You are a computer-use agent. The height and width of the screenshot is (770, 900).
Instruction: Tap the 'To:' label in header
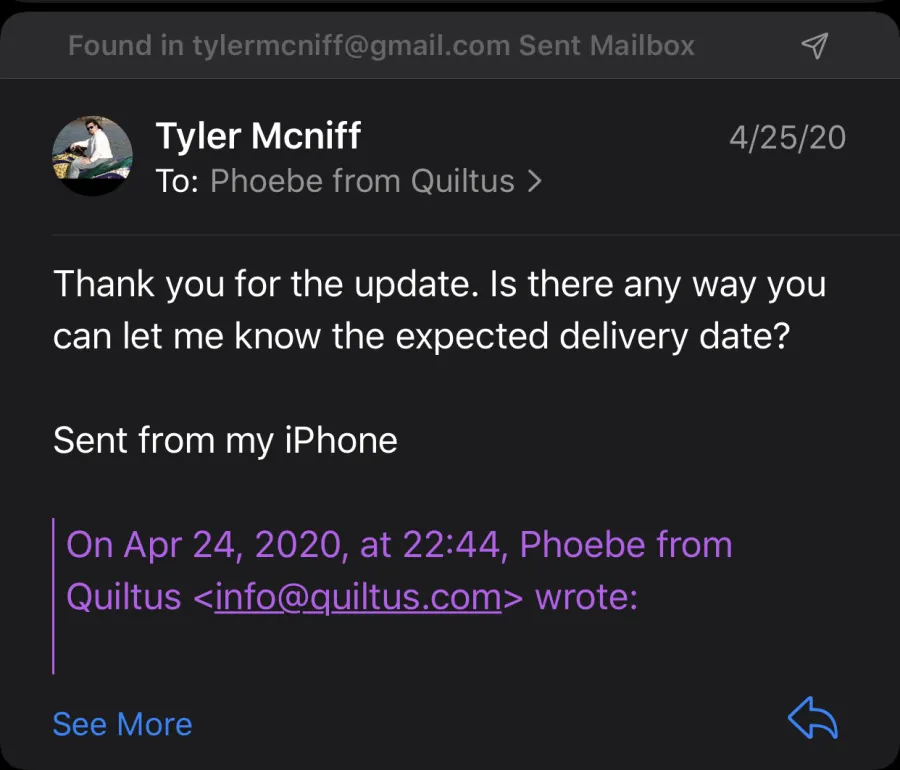[x=177, y=181]
